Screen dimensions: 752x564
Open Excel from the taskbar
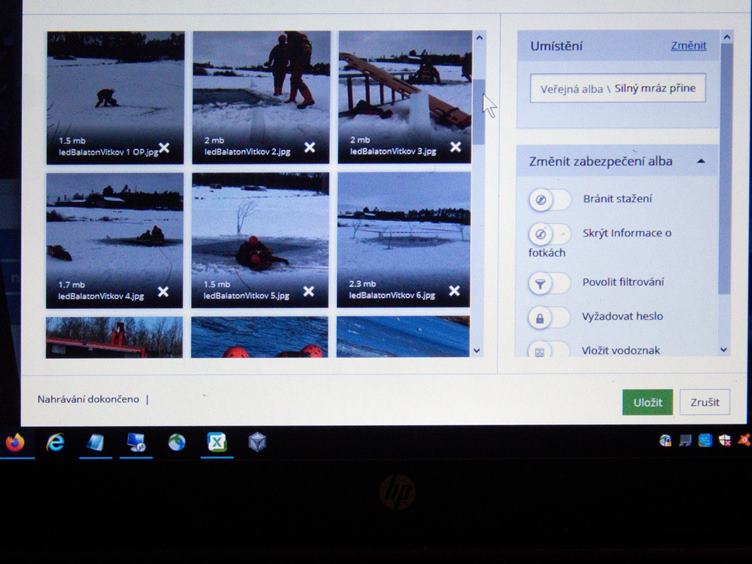(217, 442)
